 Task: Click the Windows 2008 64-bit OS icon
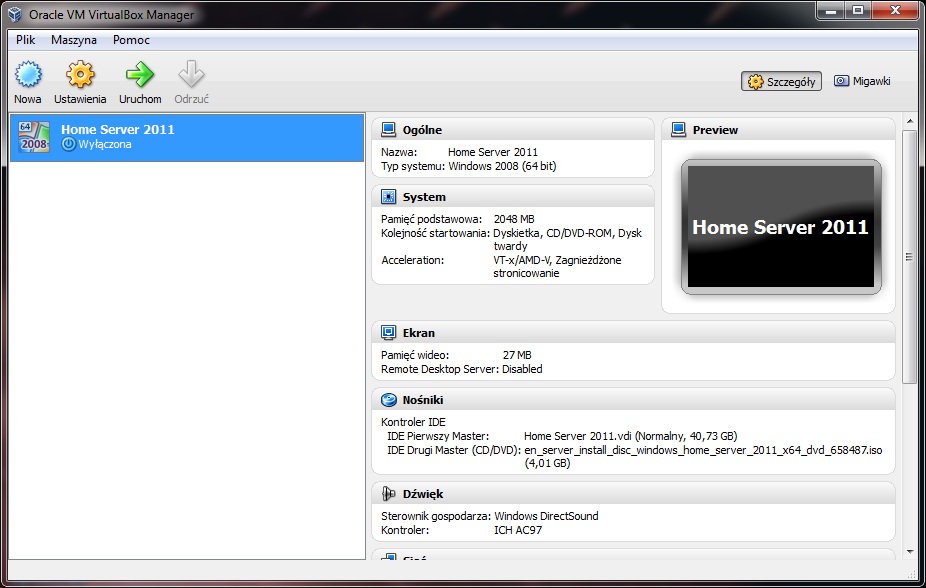pyautogui.click(x=34, y=137)
